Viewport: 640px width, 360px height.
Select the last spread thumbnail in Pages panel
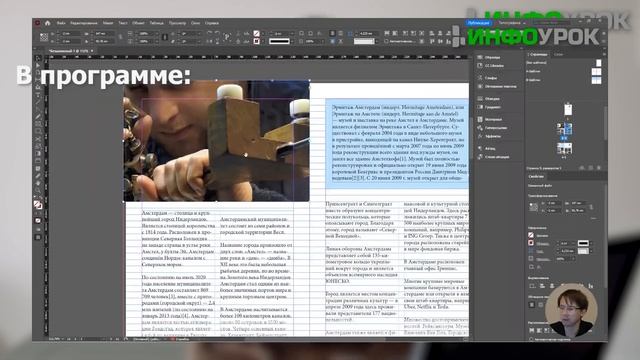point(564,148)
